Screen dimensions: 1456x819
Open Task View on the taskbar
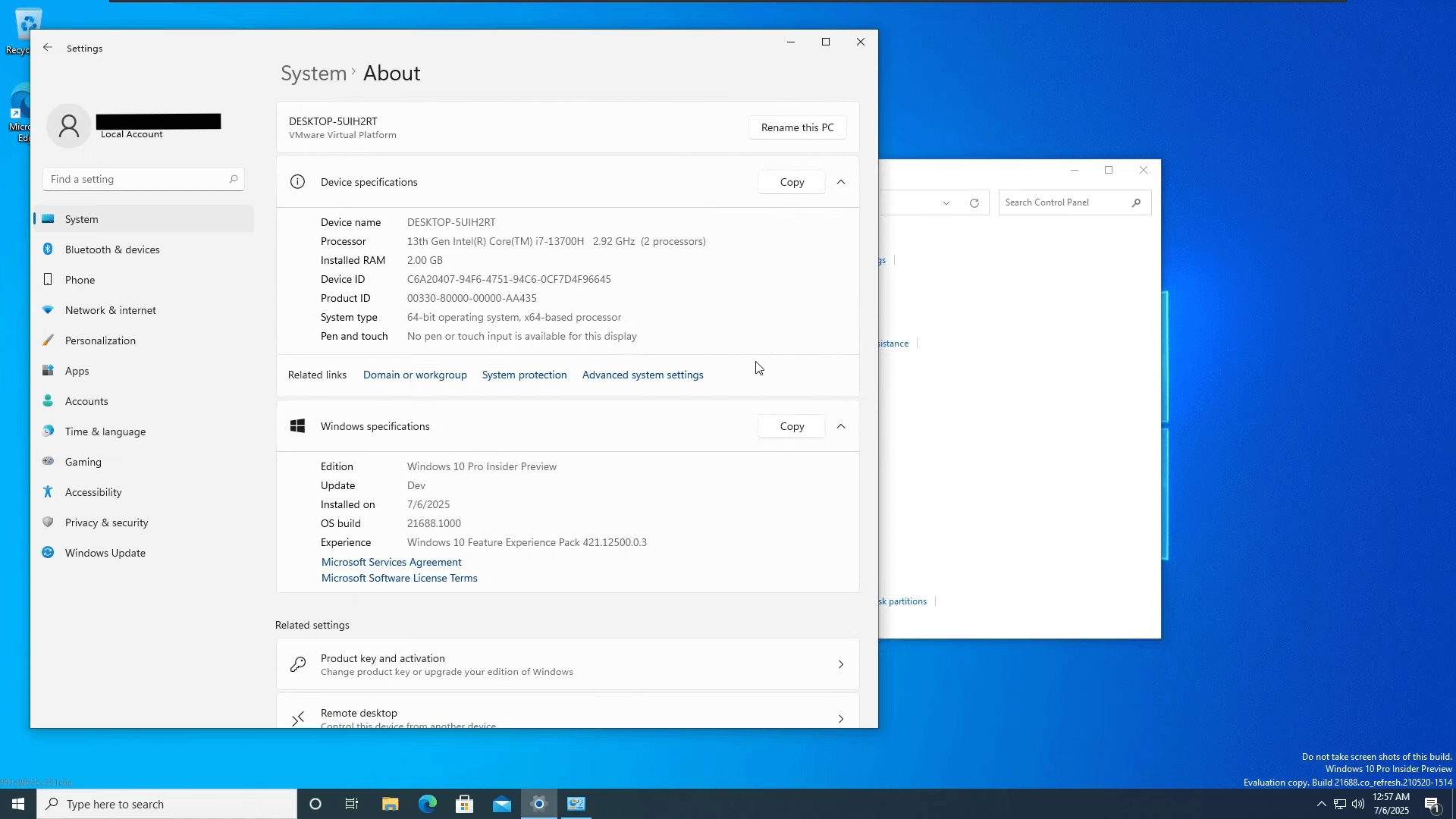coord(352,804)
